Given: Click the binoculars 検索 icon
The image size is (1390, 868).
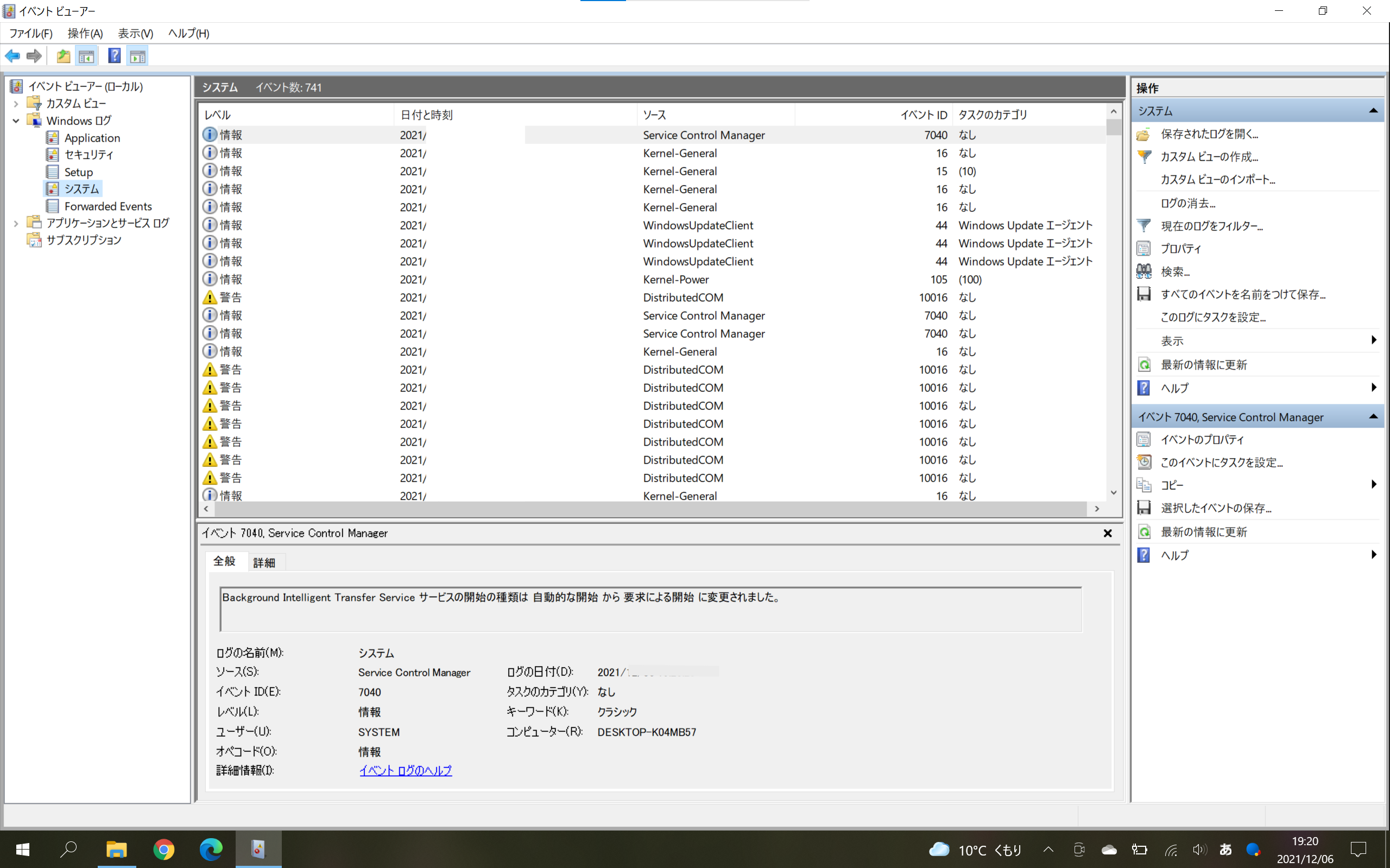Looking at the screenshot, I should pos(1143,271).
